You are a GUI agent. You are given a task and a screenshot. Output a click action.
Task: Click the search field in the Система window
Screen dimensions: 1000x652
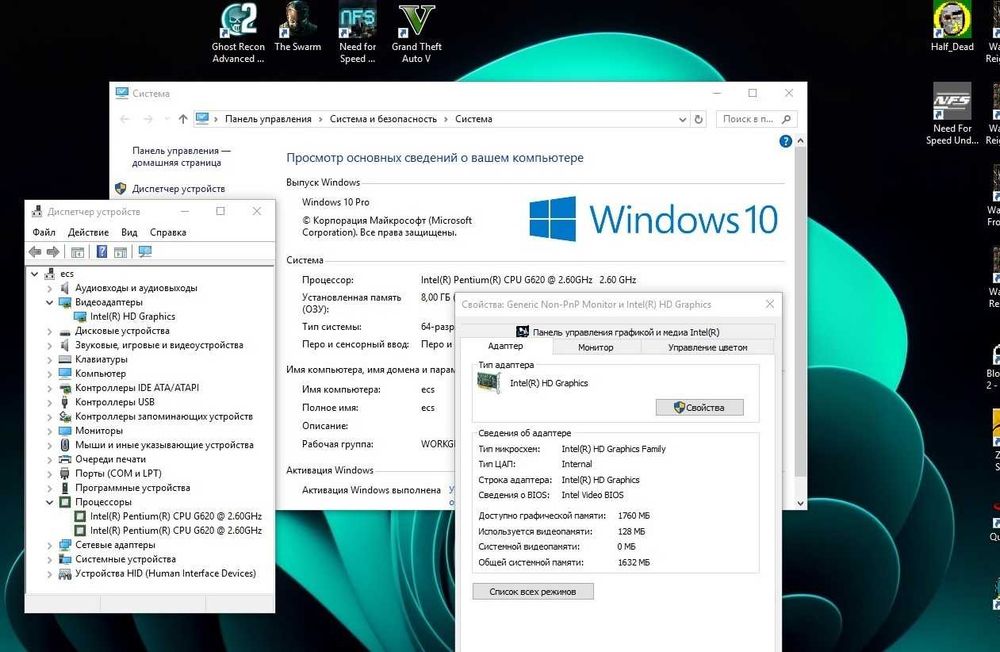(x=756, y=119)
